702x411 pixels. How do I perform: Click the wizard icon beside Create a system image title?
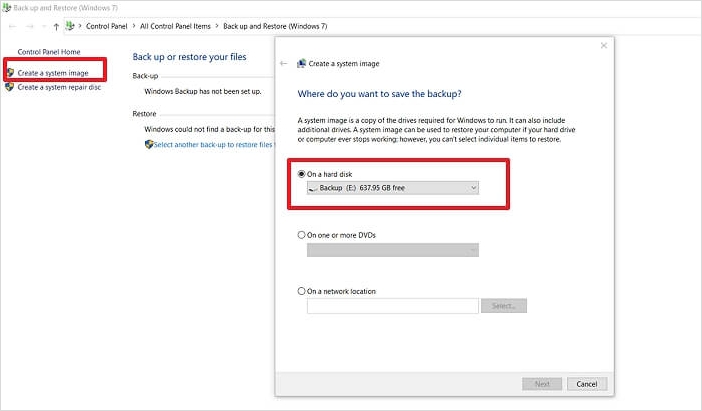301,64
